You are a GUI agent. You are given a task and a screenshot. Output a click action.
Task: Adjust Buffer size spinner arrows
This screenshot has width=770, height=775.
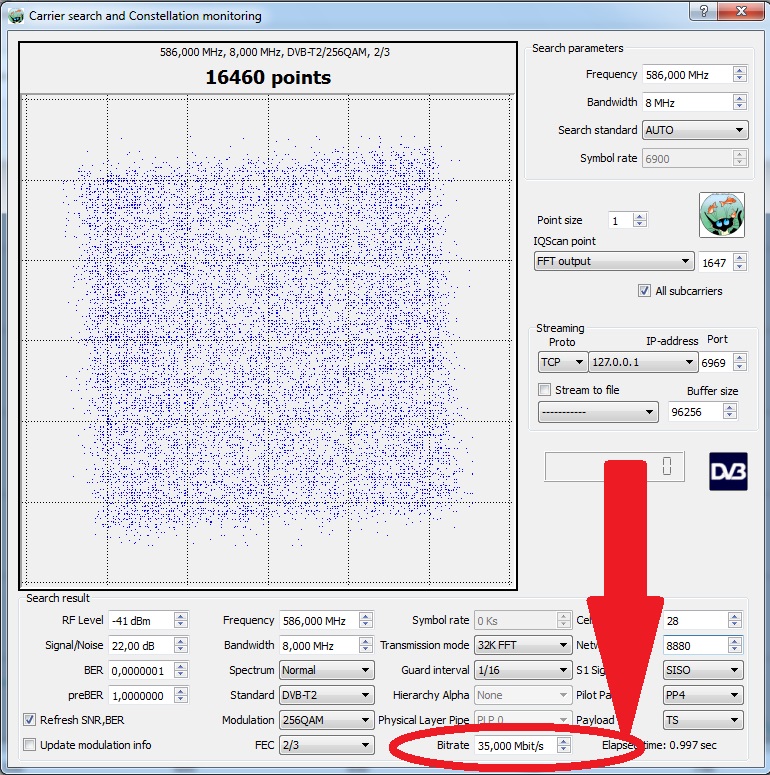pos(730,411)
